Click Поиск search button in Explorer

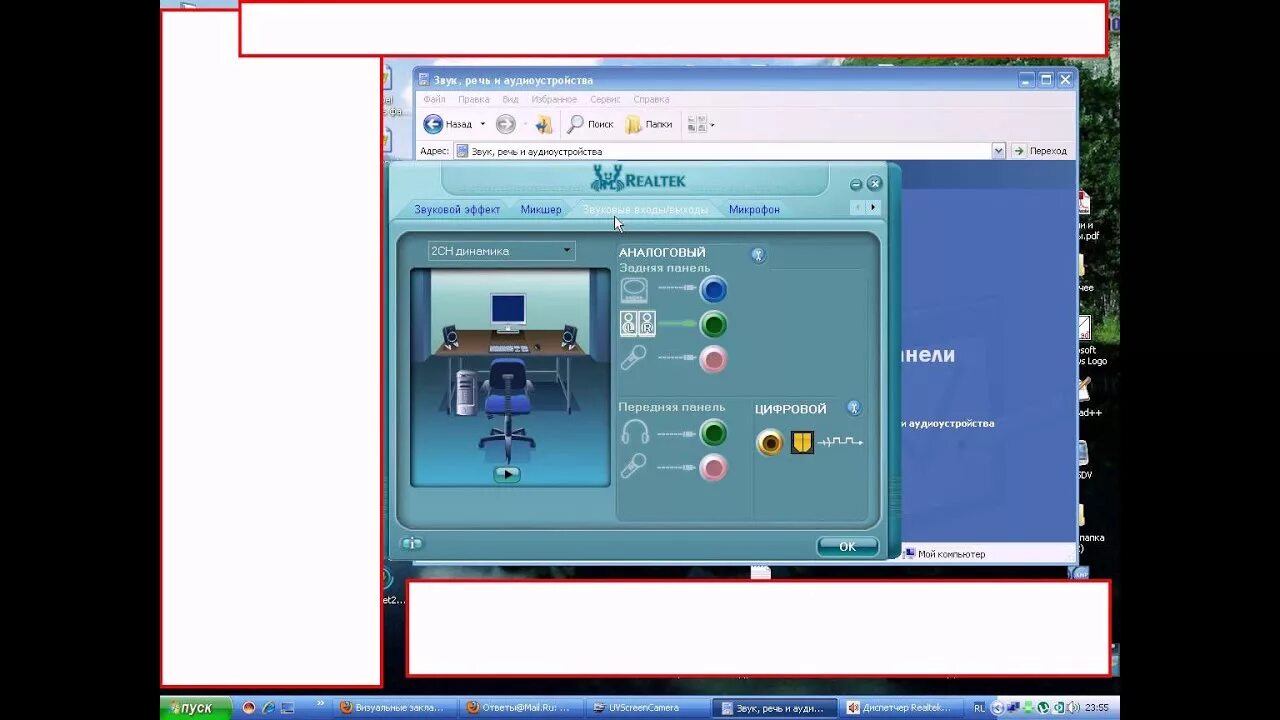click(590, 124)
